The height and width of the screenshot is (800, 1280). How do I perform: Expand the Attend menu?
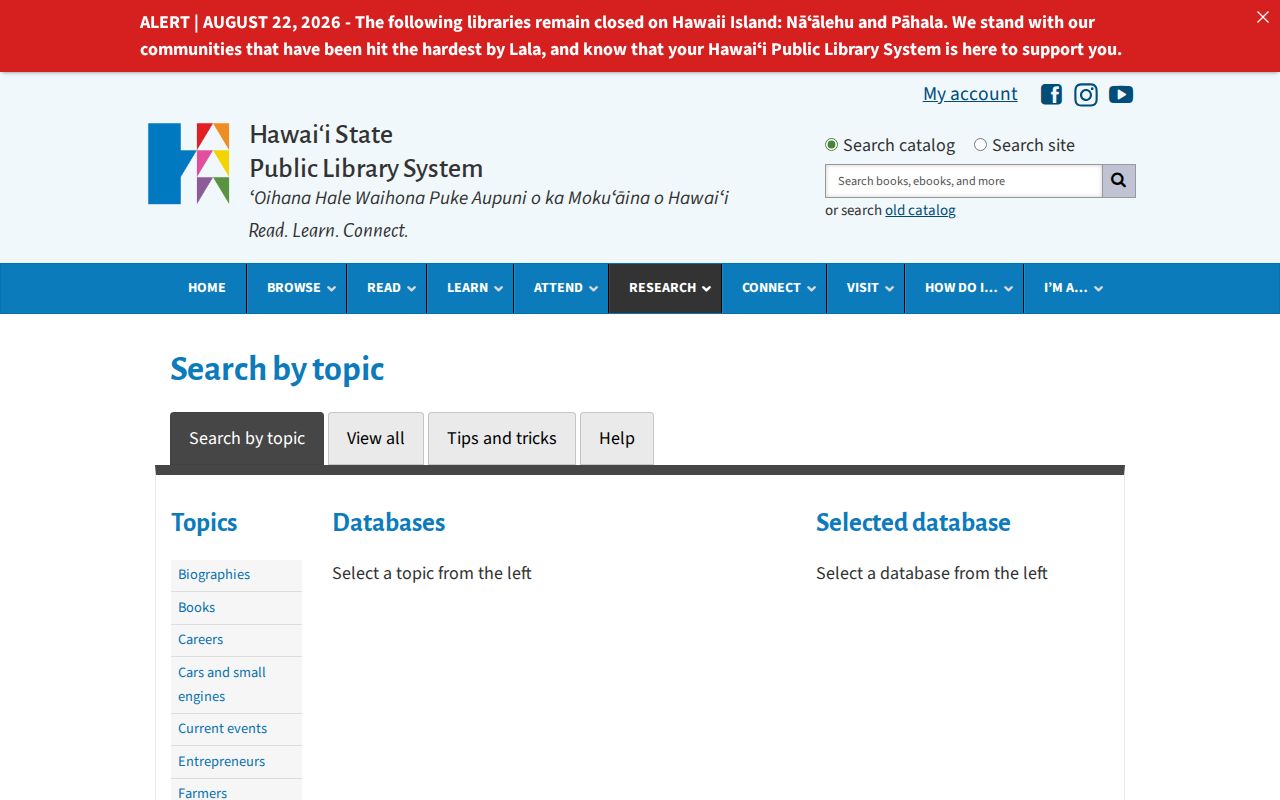tap(561, 288)
